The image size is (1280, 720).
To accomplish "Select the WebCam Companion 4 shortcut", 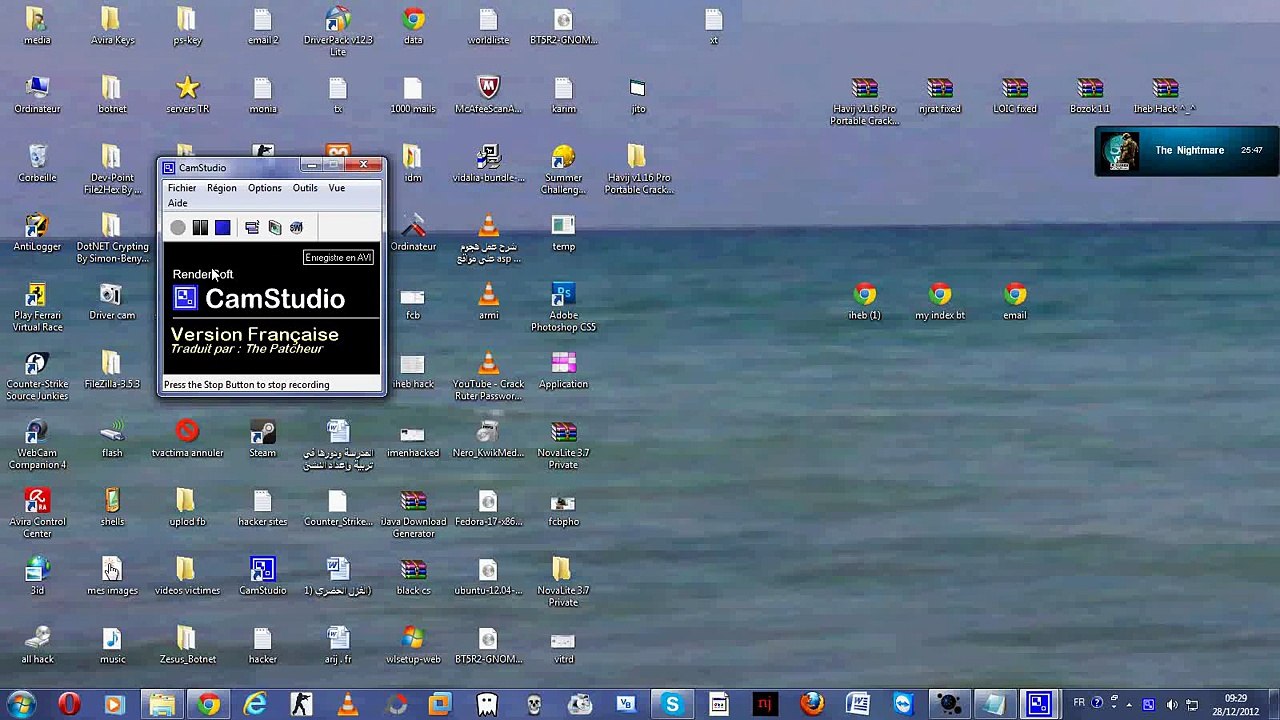I will (x=37, y=445).
